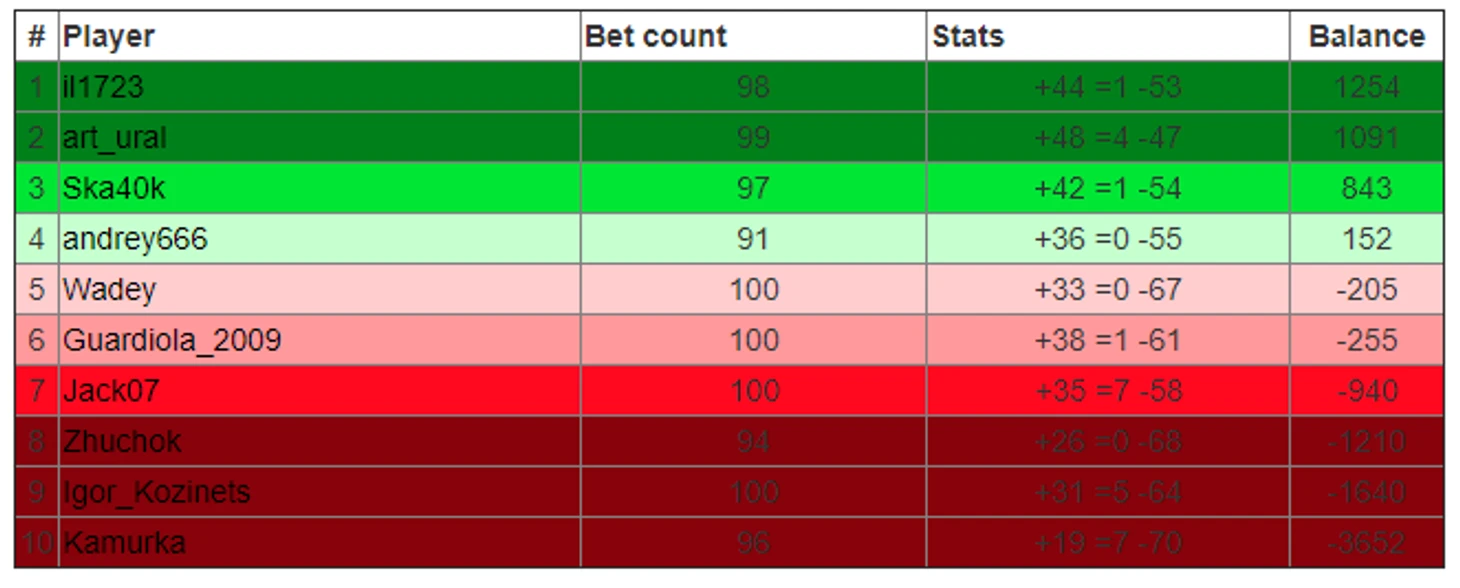
Task: Select the Stats column header
Action: click(968, 37)
